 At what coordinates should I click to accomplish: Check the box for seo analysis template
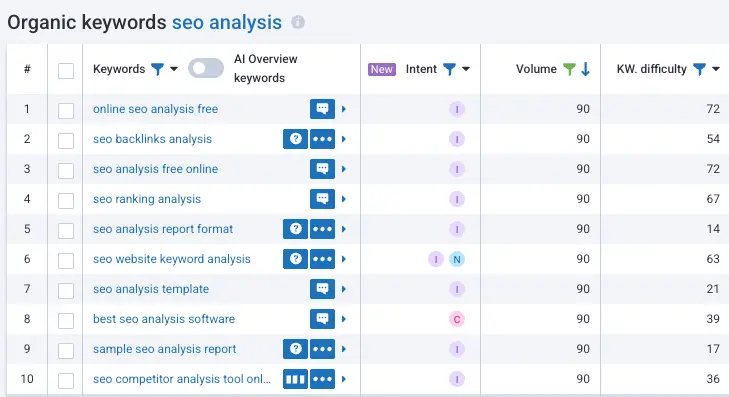66,291
